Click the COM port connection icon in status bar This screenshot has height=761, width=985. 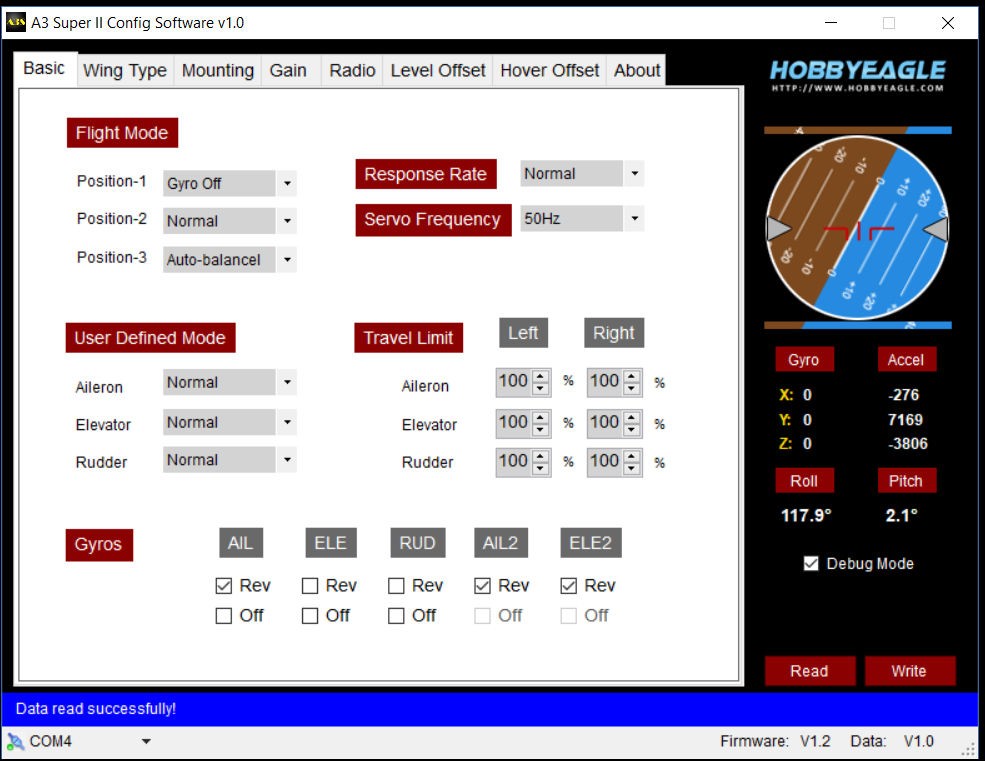tap(16, 742)
